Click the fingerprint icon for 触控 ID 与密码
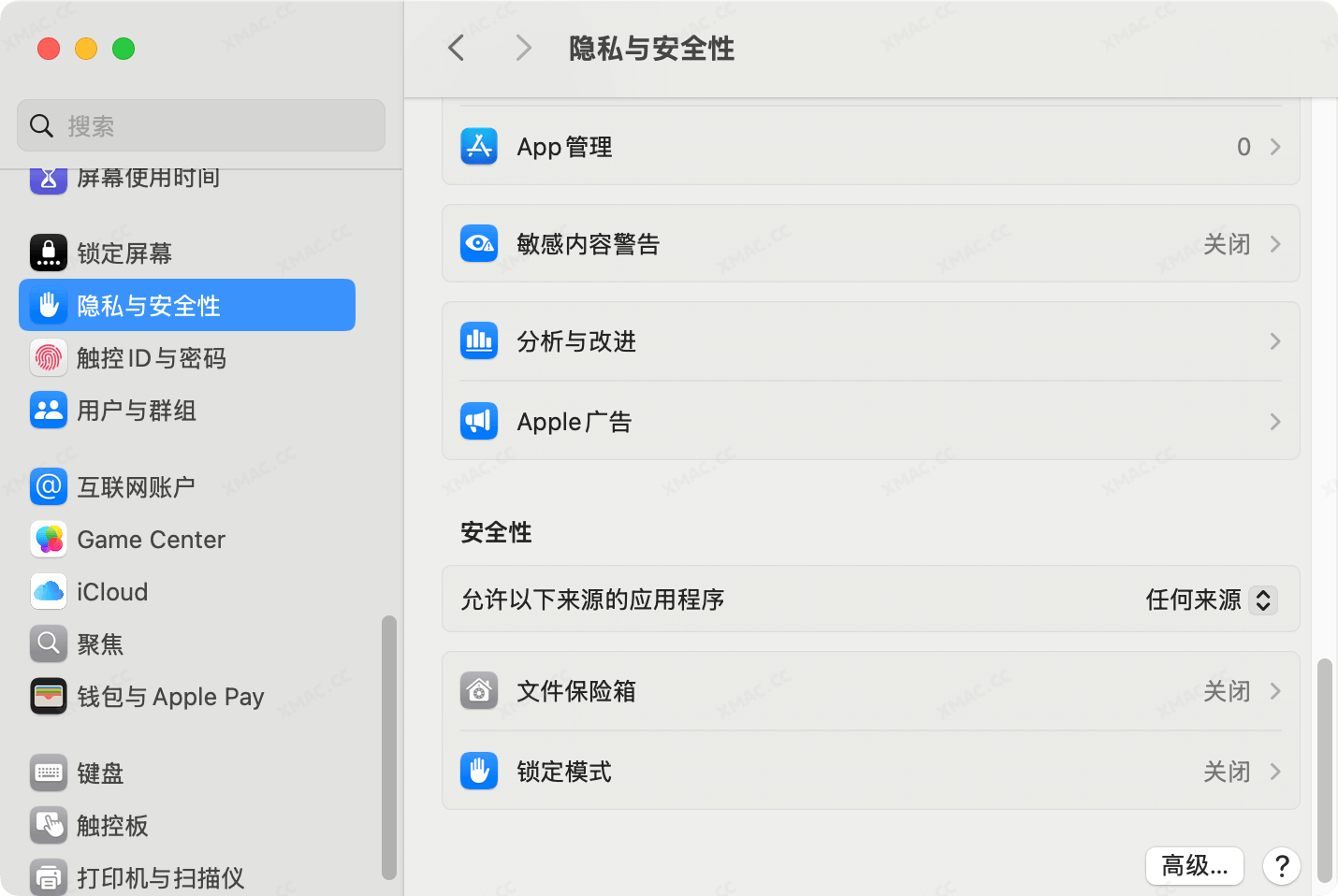 (x=49, y=357)
